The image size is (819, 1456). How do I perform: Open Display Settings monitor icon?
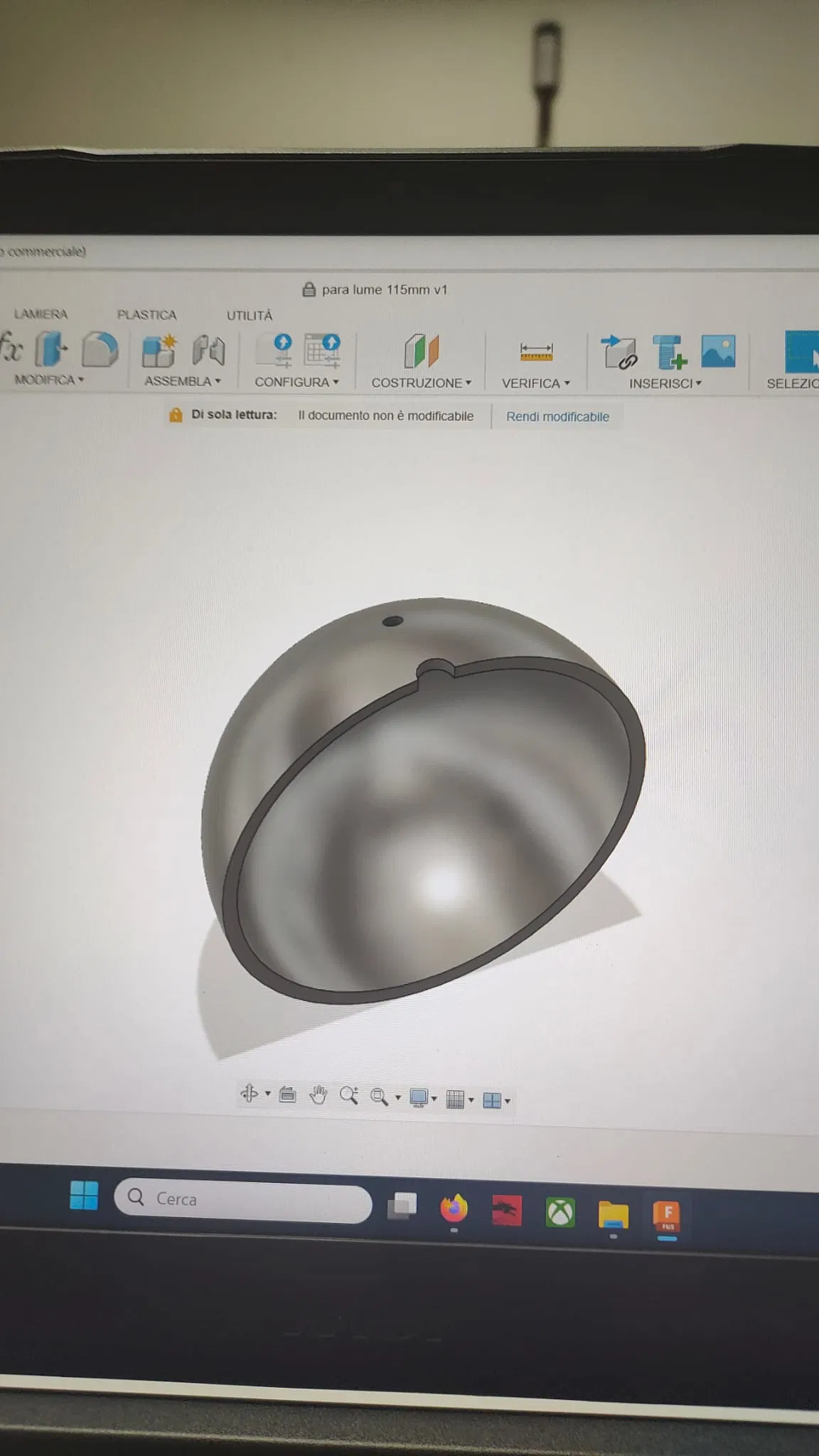click(419, 1098)
